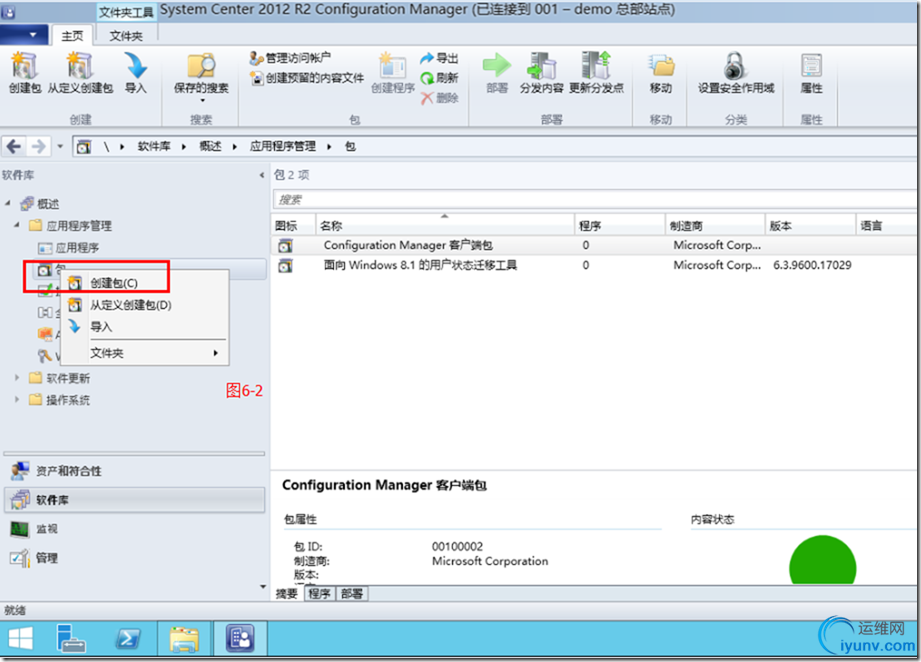Click the 分发内容 ribbon icon
Screen dimensions: 921x662
pyautogui.click(x=541, y=65)
